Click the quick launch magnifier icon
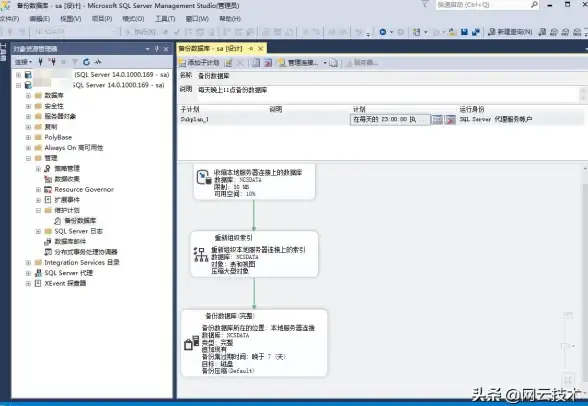This screenshot has height=406, width=588. pos(534,4)
